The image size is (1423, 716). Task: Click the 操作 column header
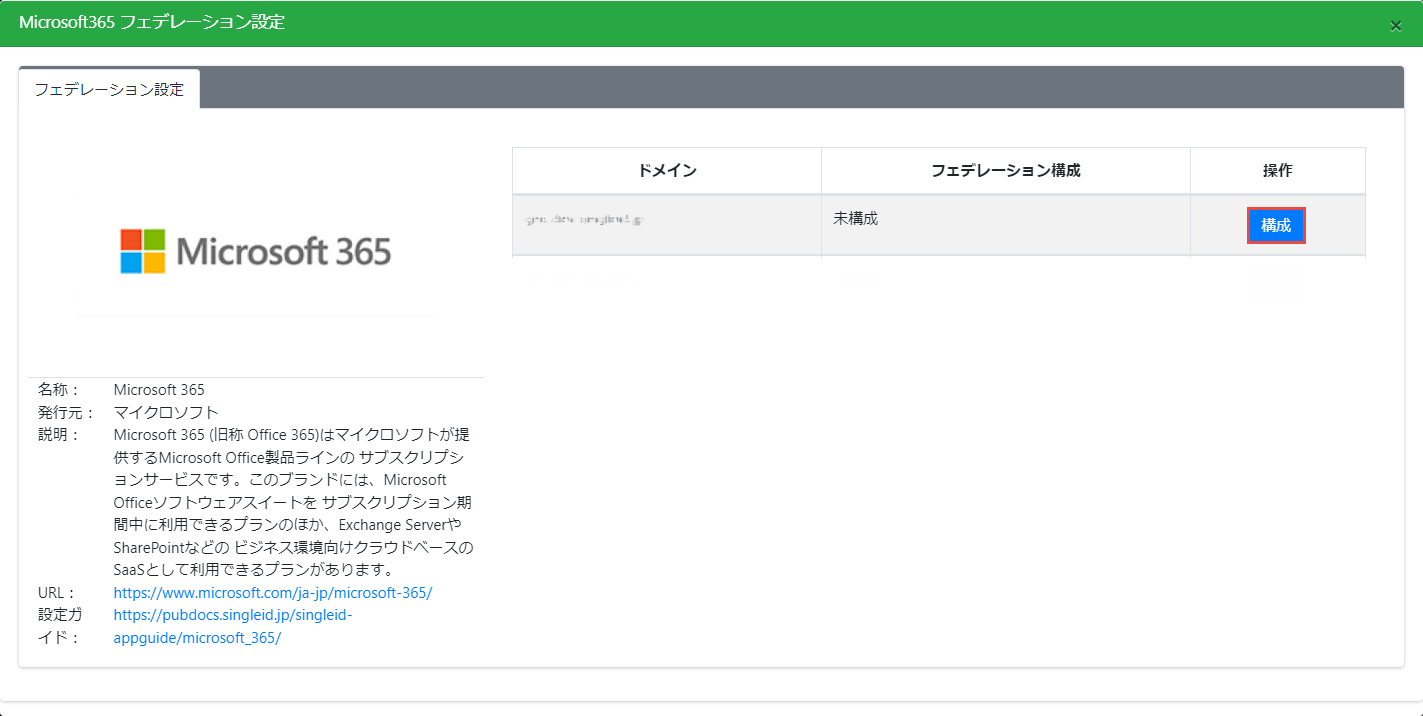tap(1277, 171)
